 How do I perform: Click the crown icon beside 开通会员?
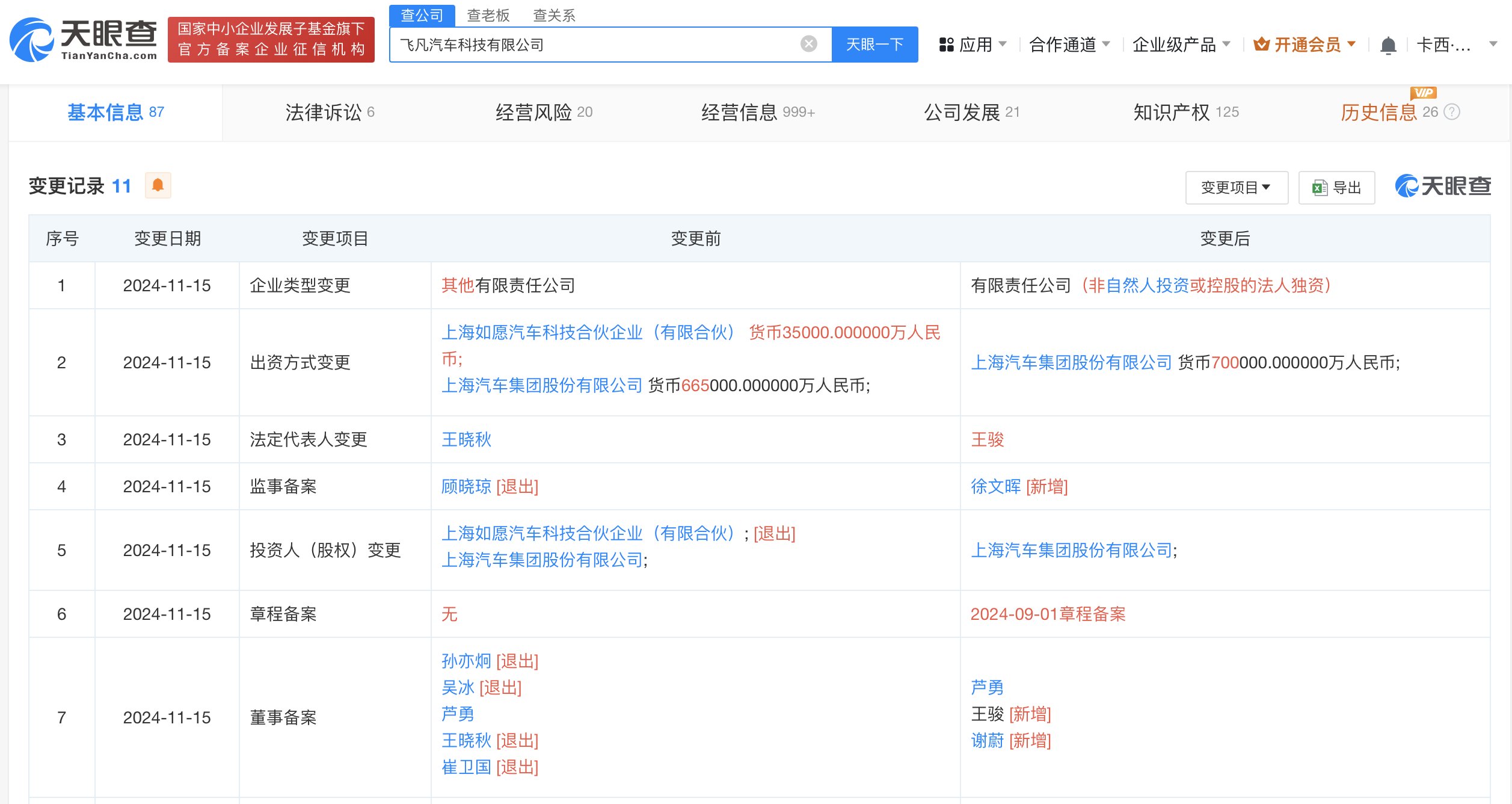[1261, 44]
